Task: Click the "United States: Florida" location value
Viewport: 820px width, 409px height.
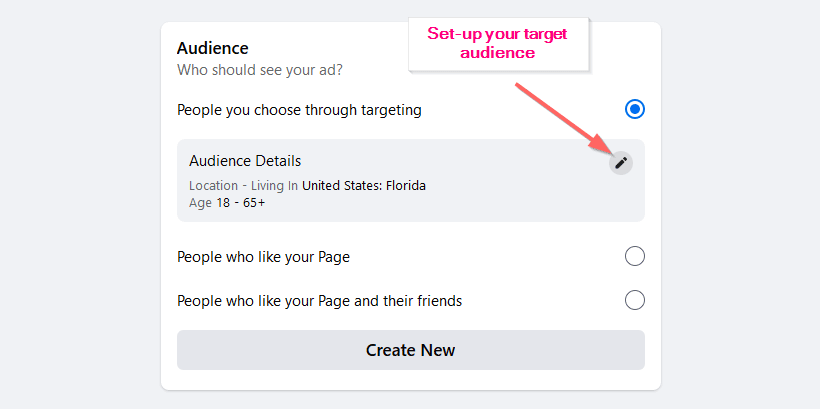Action: click(x=364, y=185)
